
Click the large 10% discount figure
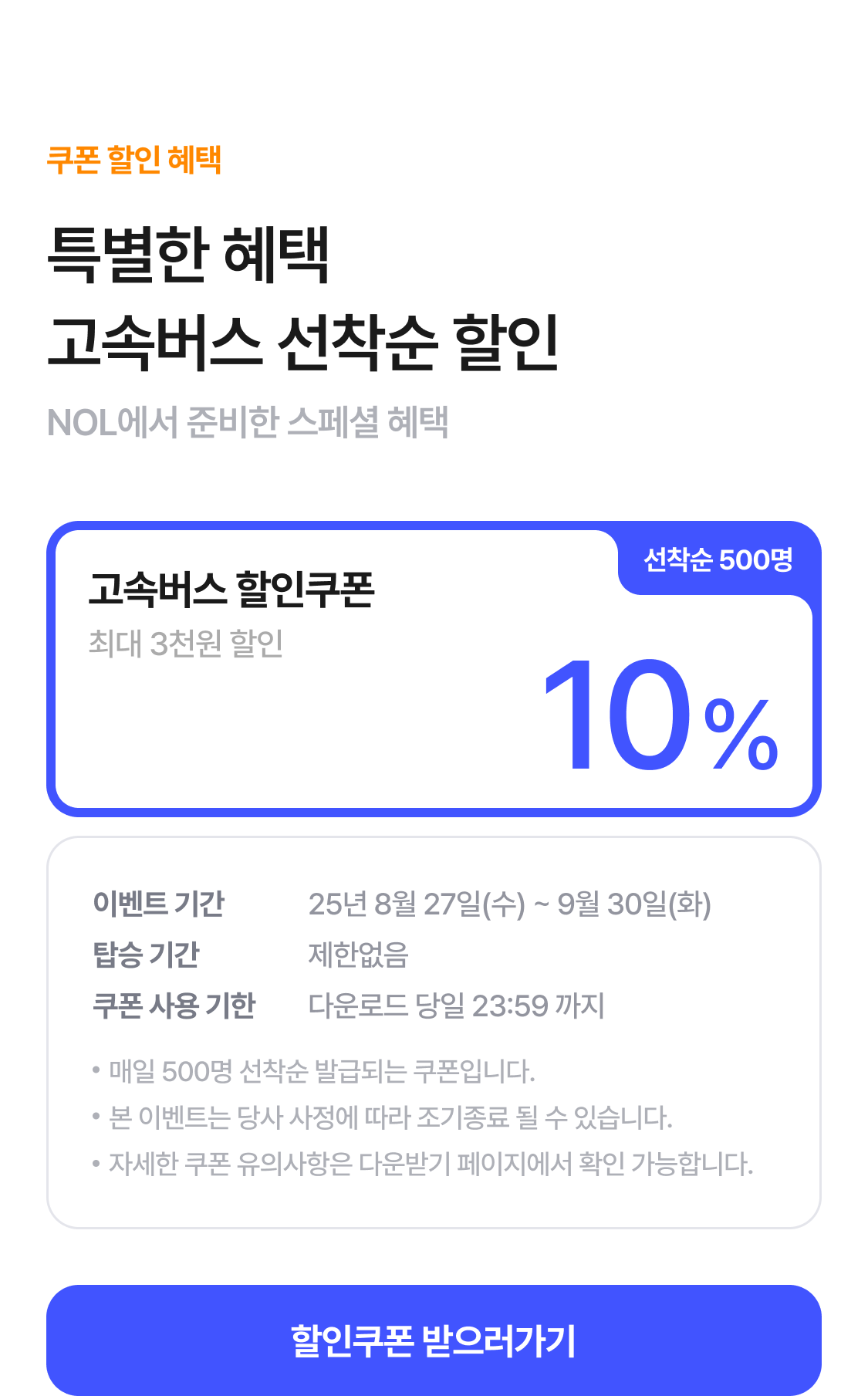point(660,715)
